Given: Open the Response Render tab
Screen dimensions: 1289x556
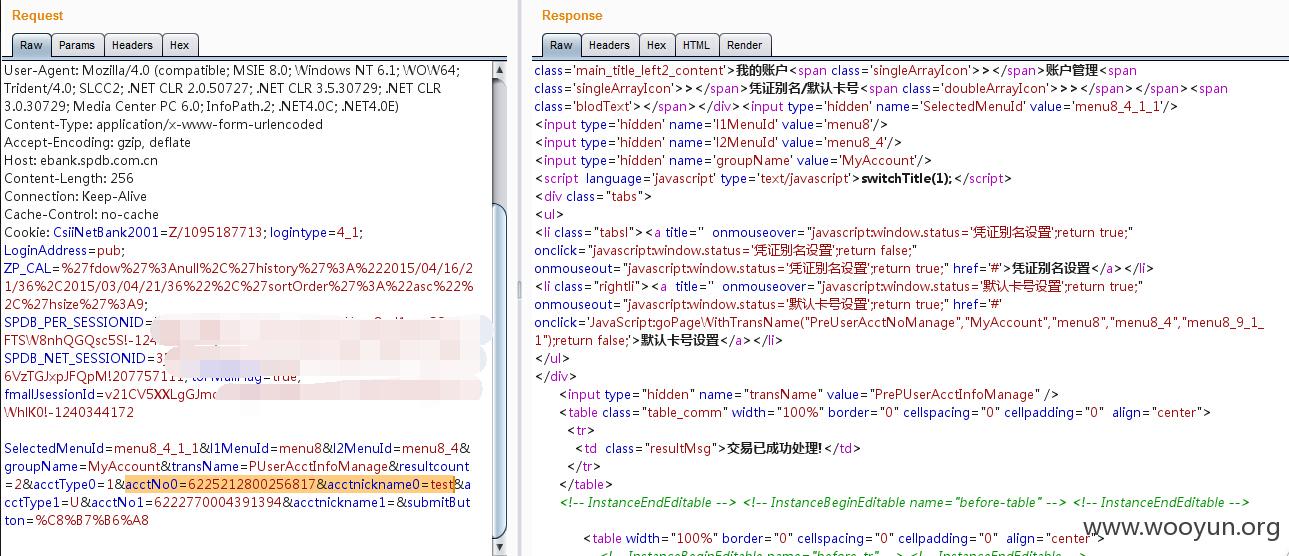Looking at the screenshot, I should click(x=744, y=45).
